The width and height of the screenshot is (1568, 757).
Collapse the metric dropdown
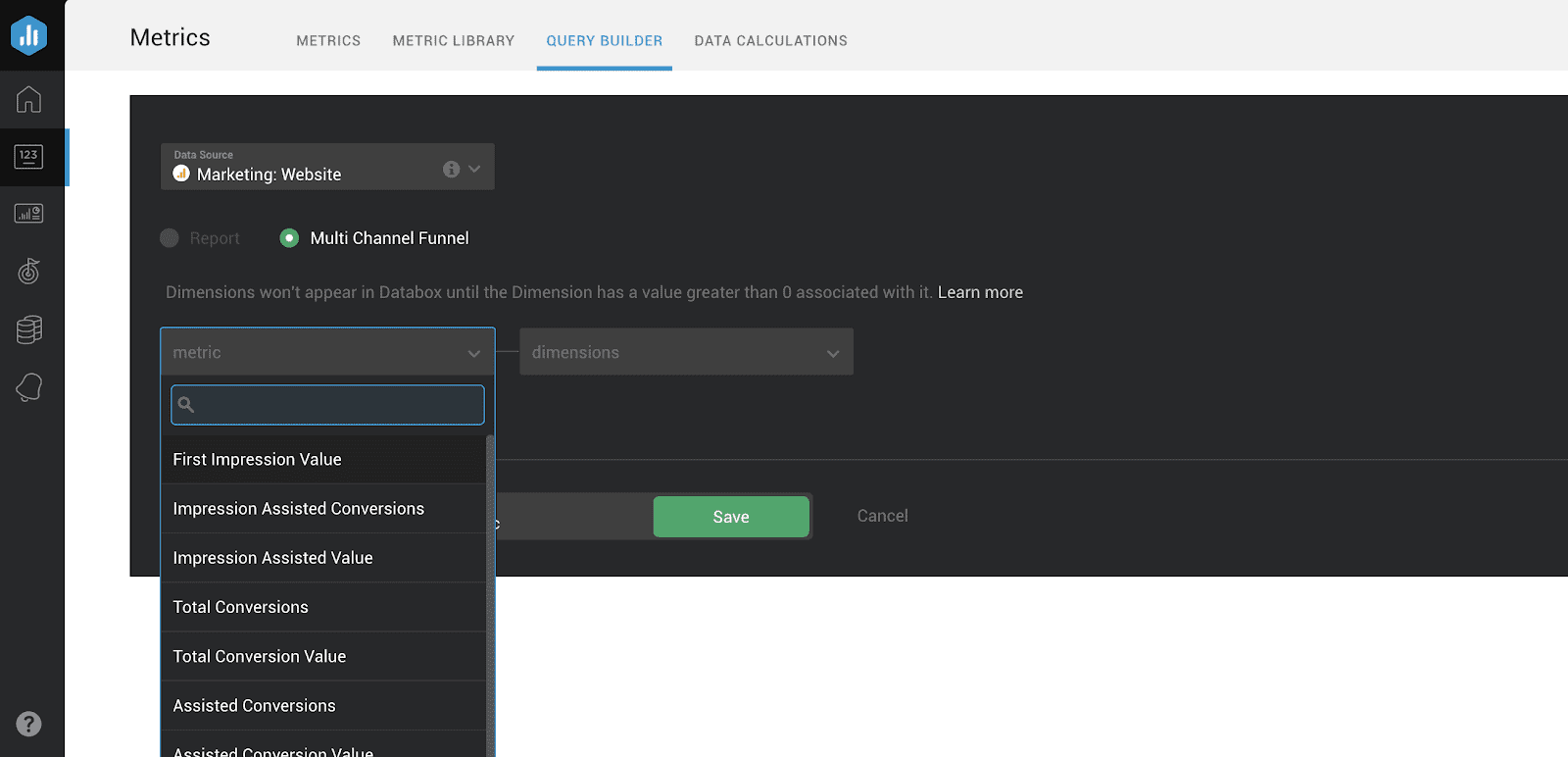coord(474,353)
